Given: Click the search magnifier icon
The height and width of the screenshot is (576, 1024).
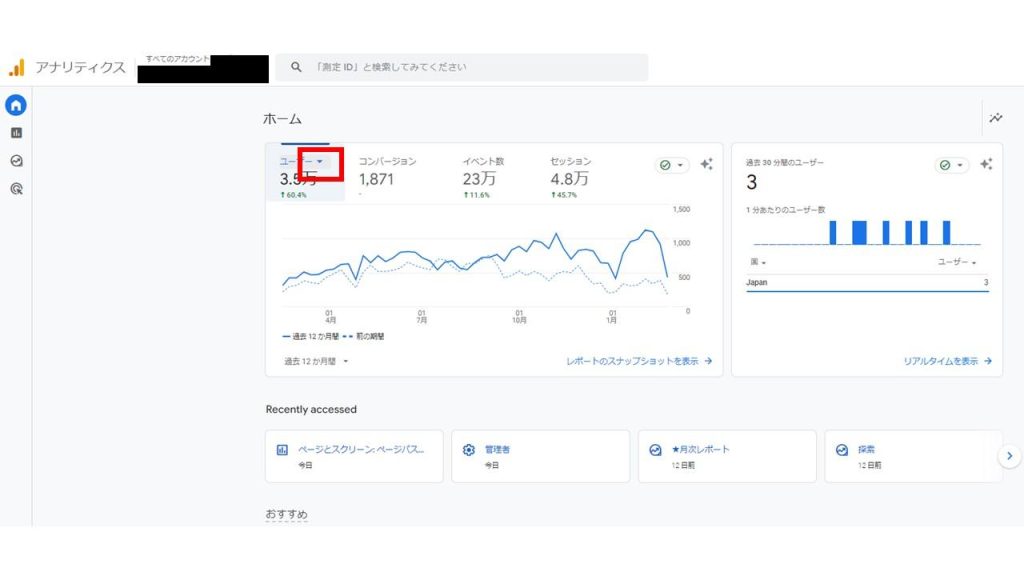Looking at the screenshot, I should tap(296, 67).
